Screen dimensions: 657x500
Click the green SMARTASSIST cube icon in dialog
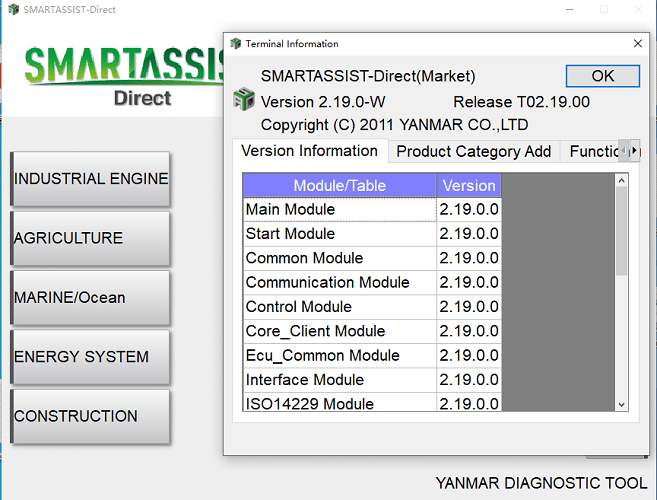pyautogui.click(x=243, y=100)
